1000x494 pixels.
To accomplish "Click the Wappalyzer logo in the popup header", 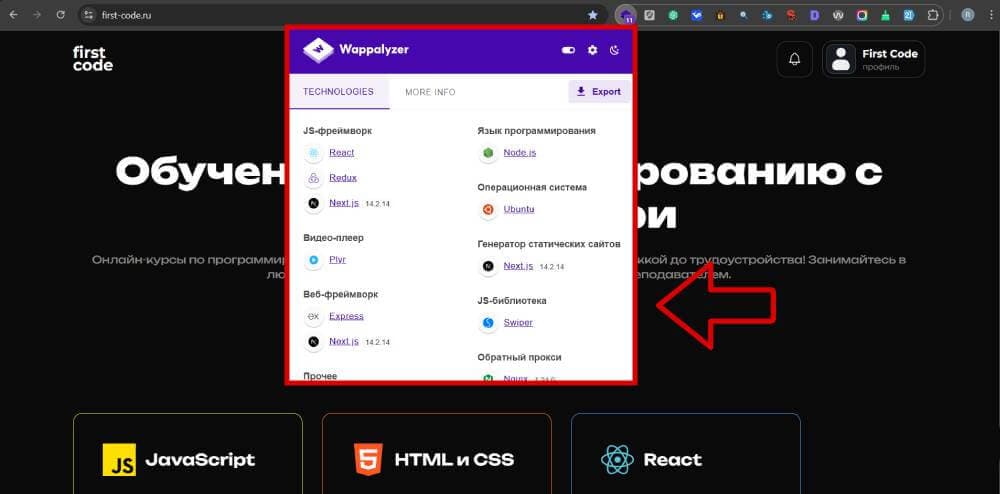I will click(356, 49).
